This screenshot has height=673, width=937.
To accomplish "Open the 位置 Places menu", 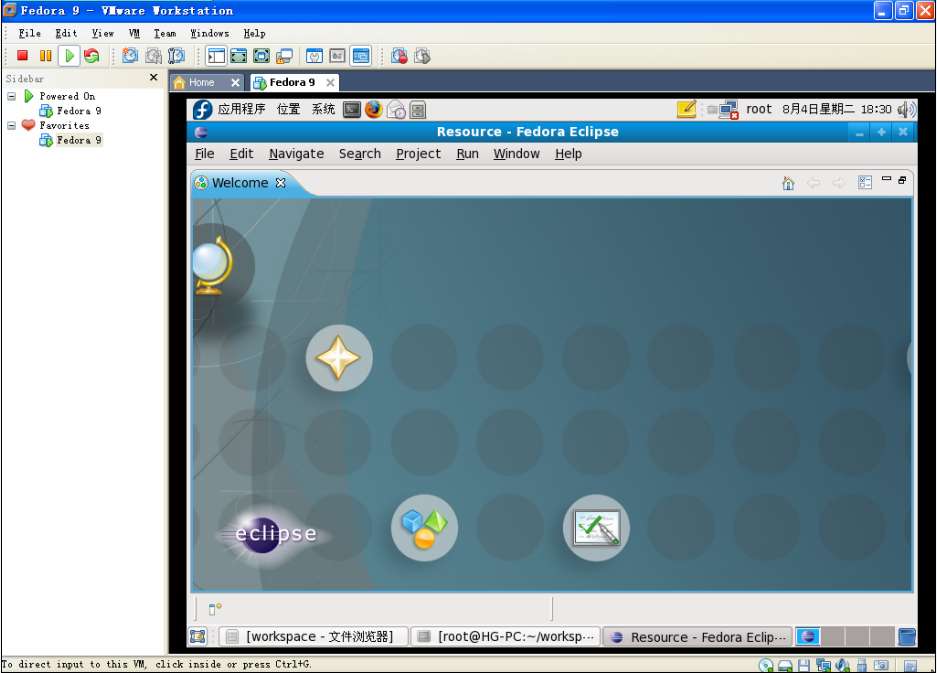I will tap(289, 109).
